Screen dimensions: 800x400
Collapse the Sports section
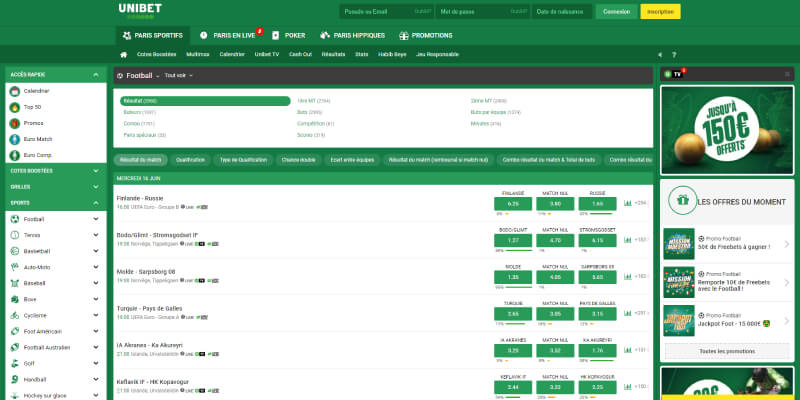click(96, 203)
